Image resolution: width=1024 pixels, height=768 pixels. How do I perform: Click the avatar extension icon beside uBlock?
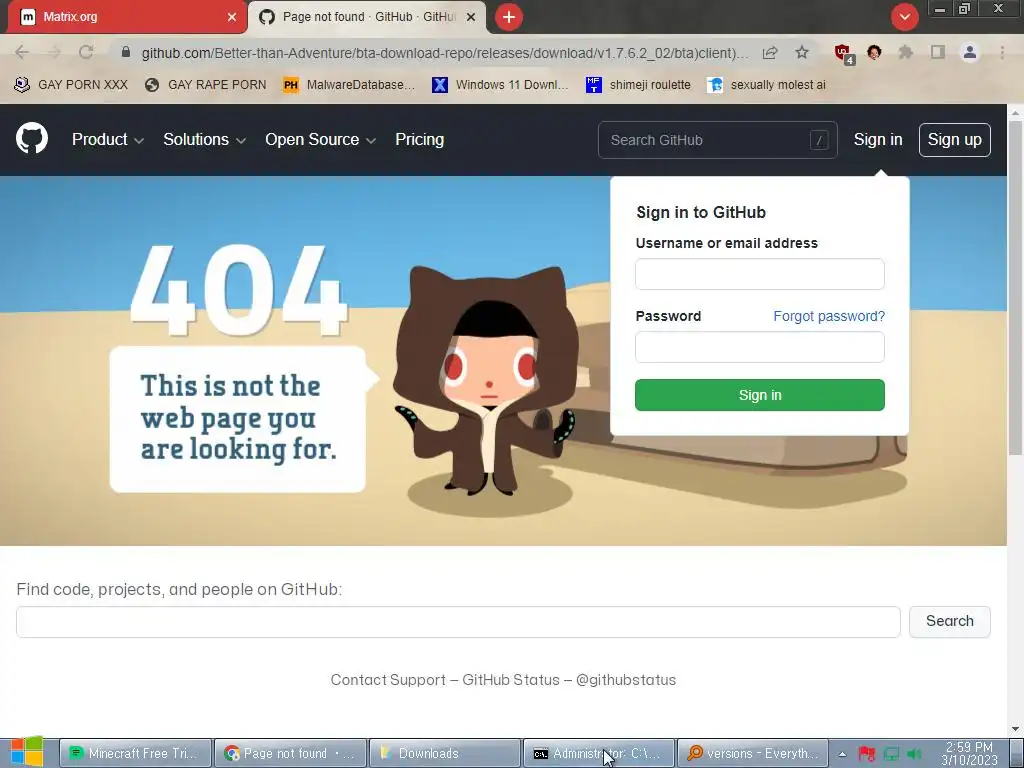point(874,52)
